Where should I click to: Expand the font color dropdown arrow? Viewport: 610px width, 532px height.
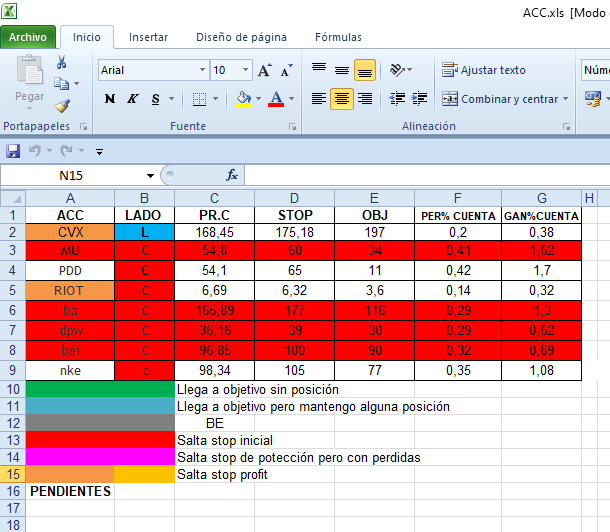click(x=291, y=99)
